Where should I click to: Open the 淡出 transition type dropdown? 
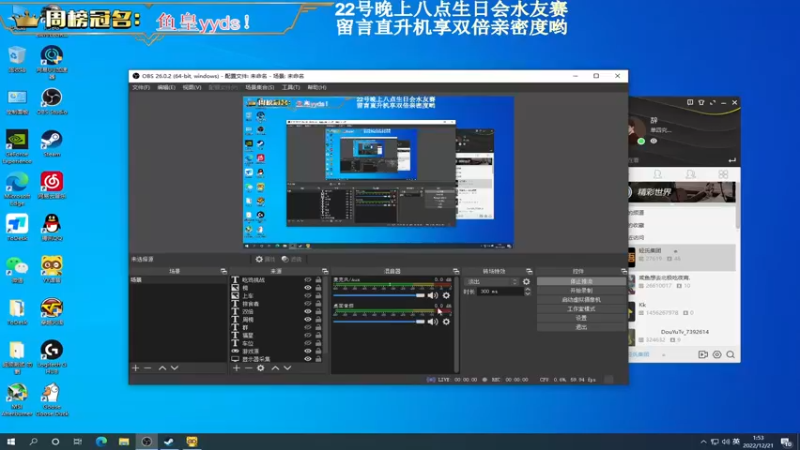(x=492, y=282)
